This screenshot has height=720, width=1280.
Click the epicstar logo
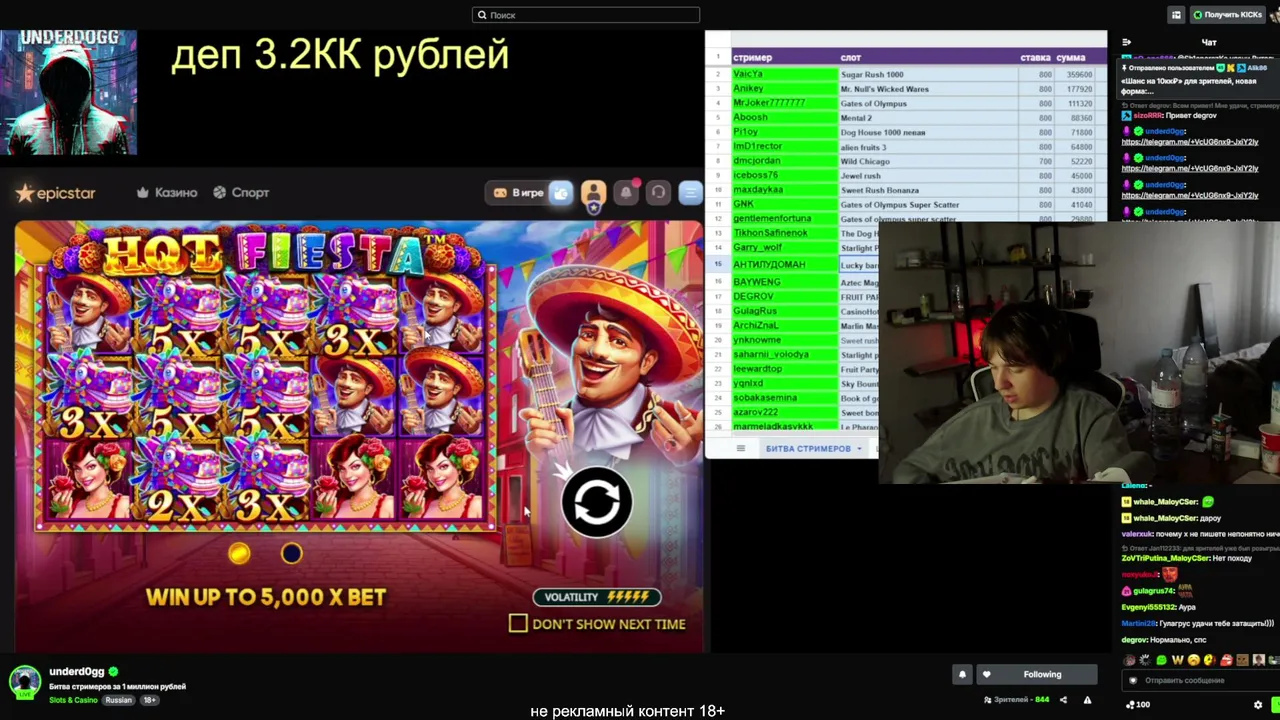coord(56,193)
